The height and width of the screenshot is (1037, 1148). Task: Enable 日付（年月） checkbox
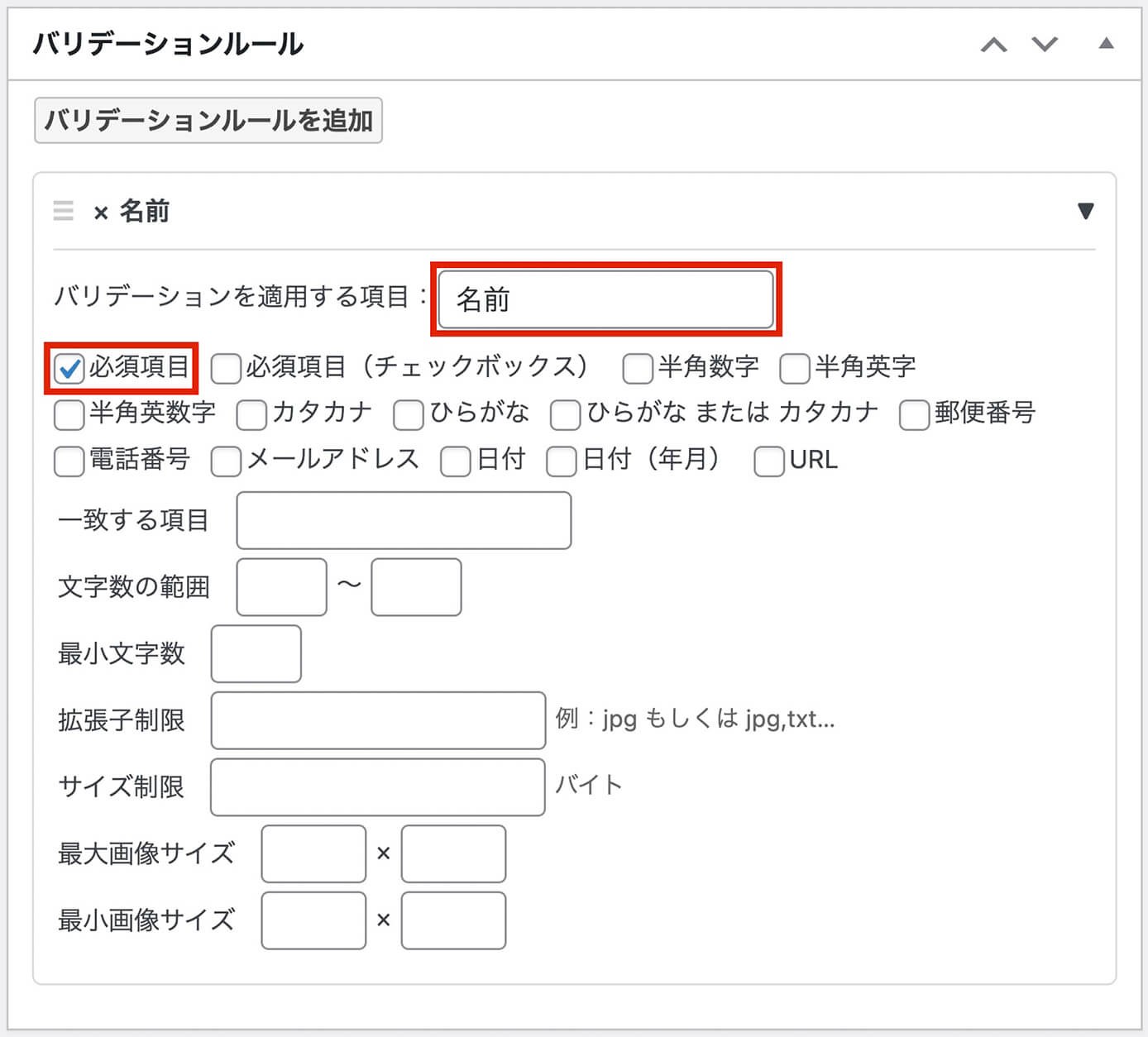561,461
